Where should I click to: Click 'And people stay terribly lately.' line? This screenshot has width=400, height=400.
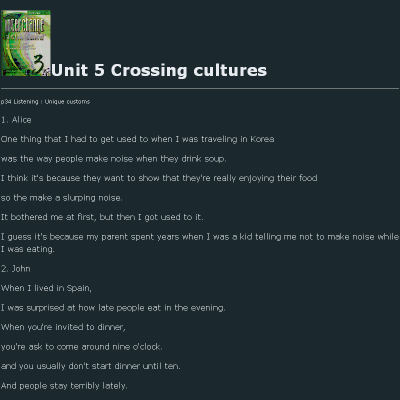[x=64, y=386]
